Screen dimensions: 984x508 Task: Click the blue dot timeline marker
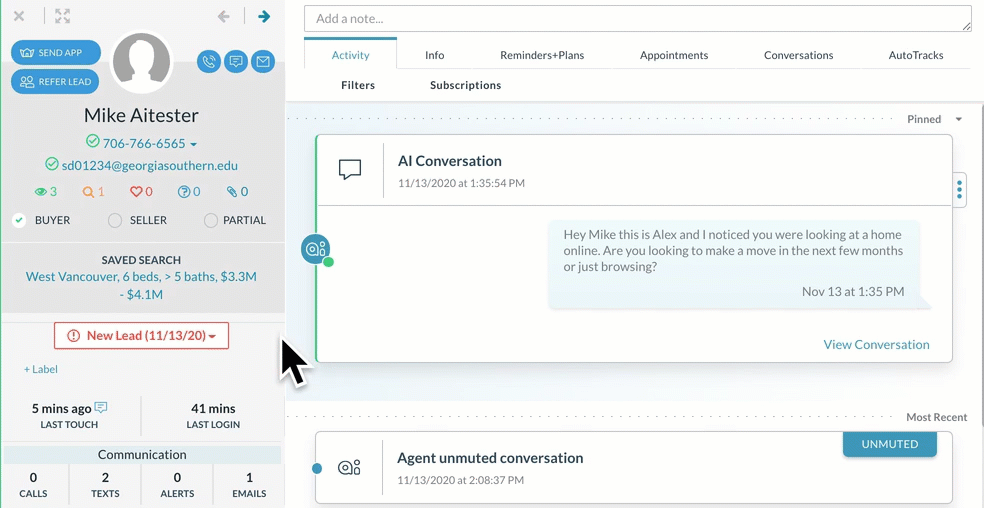point(317,468)
